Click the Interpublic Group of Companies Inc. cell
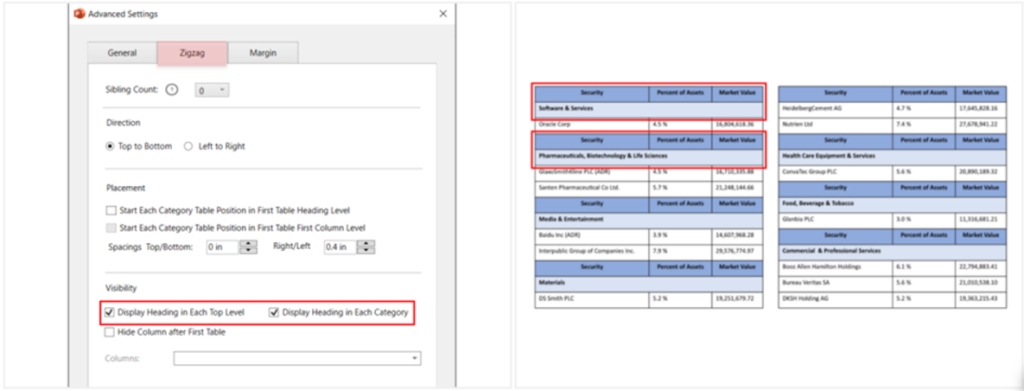This screenshot has width=1024, height=391. 592,251
